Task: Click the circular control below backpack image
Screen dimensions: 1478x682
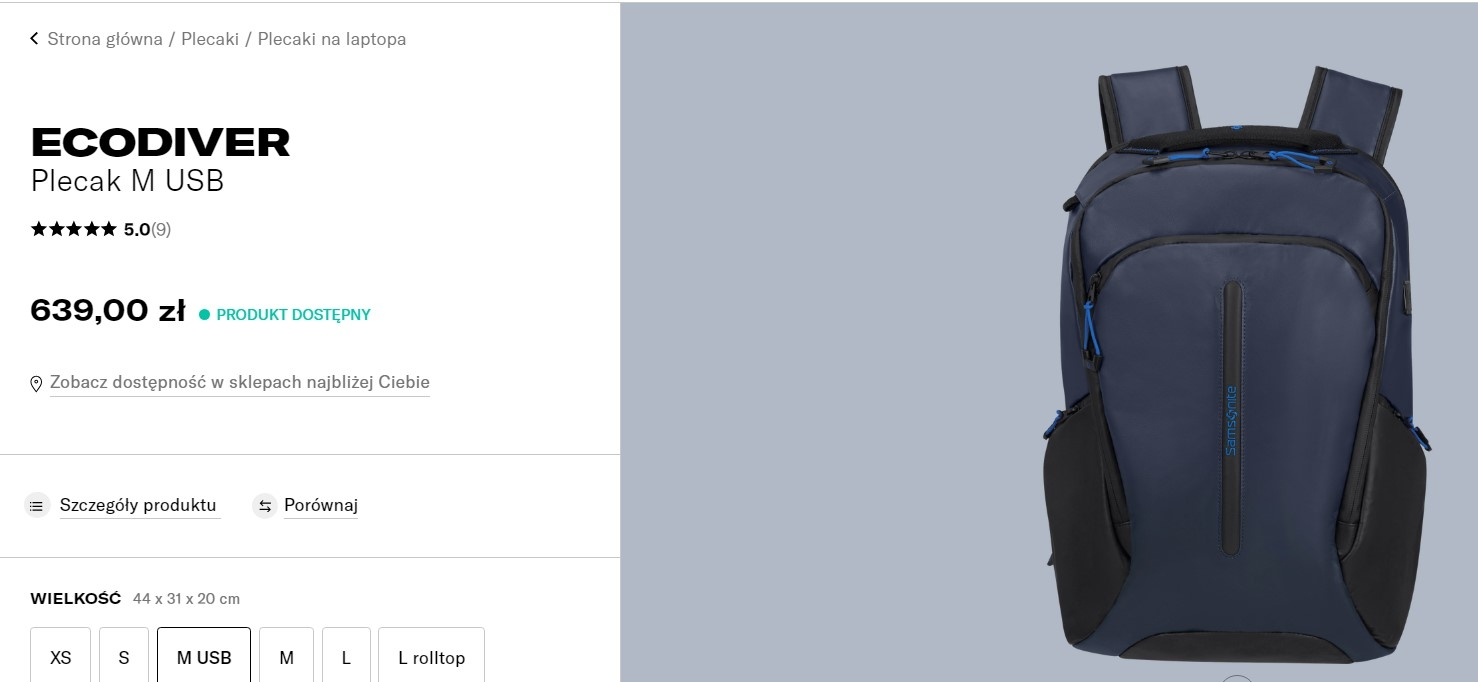Action: pyautogui.click(x=1237, y=679)
